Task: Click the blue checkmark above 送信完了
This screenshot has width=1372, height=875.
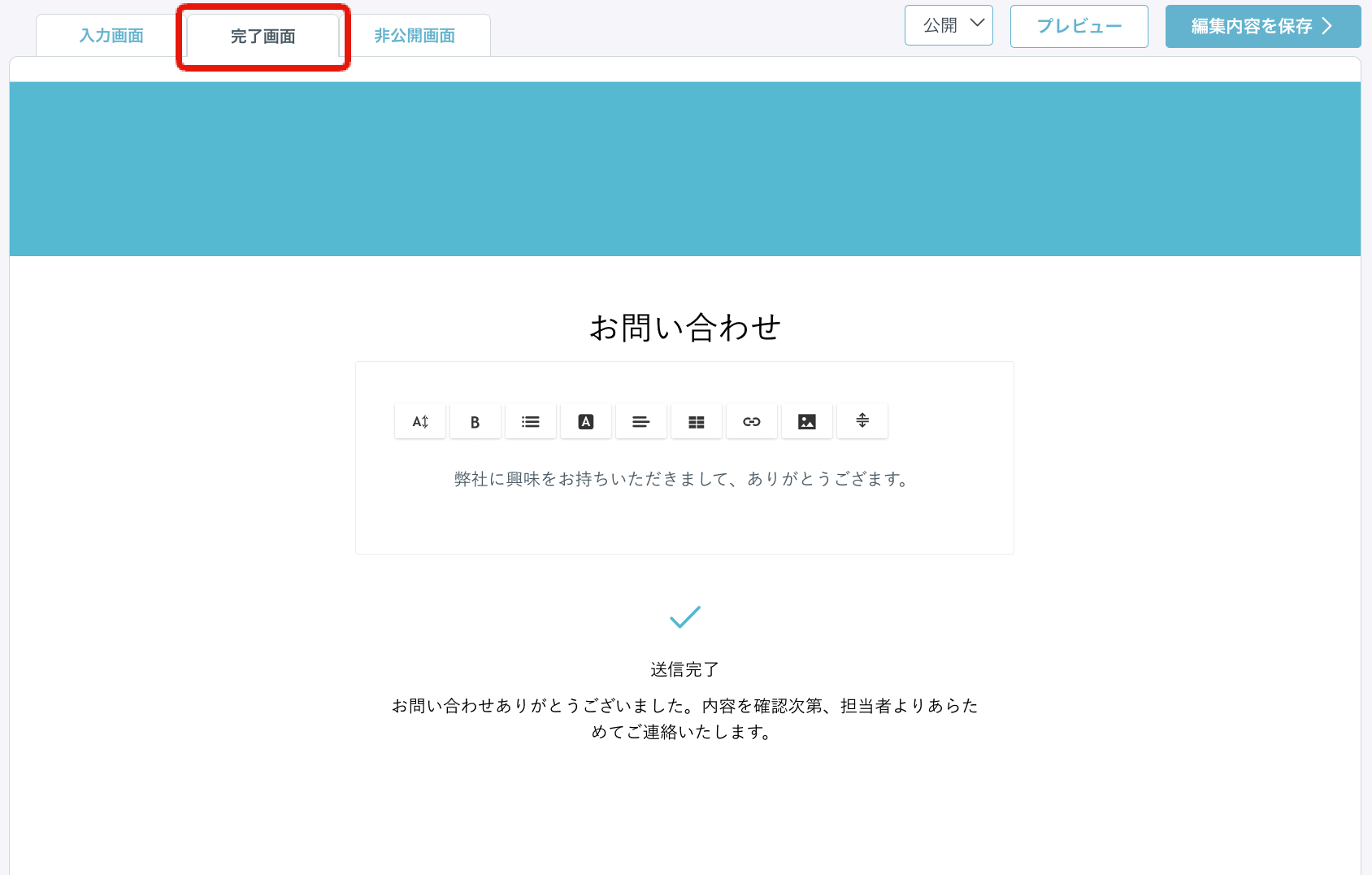Action: tap(685, 618)
